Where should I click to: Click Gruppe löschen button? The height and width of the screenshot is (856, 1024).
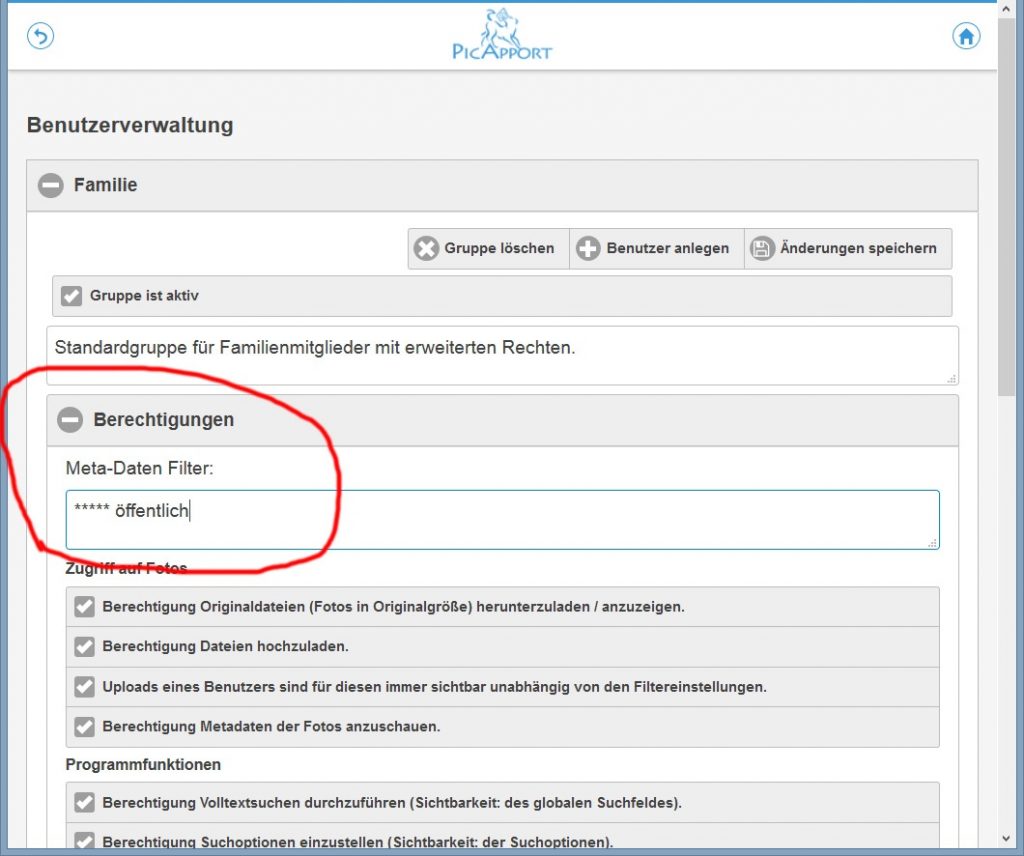coord(487,248)
